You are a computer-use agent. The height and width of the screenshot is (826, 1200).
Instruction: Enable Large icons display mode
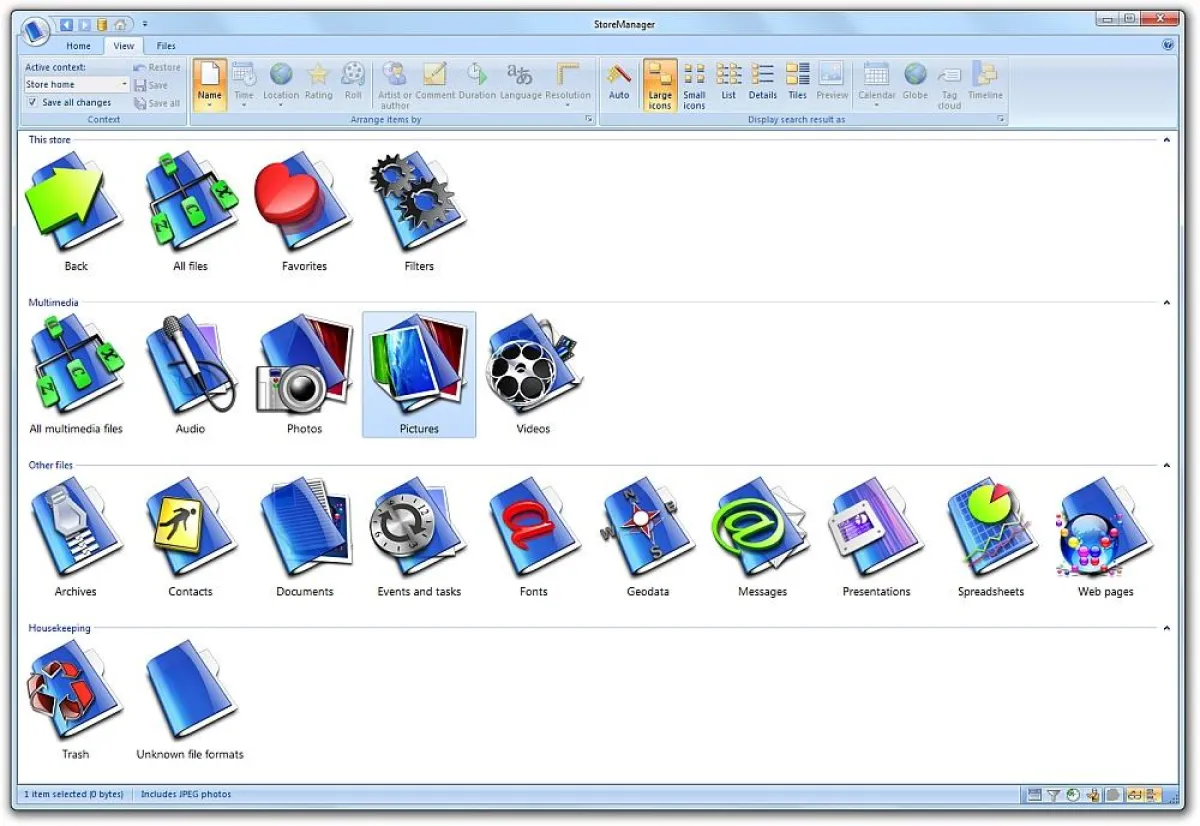click(x=660, y=82)
